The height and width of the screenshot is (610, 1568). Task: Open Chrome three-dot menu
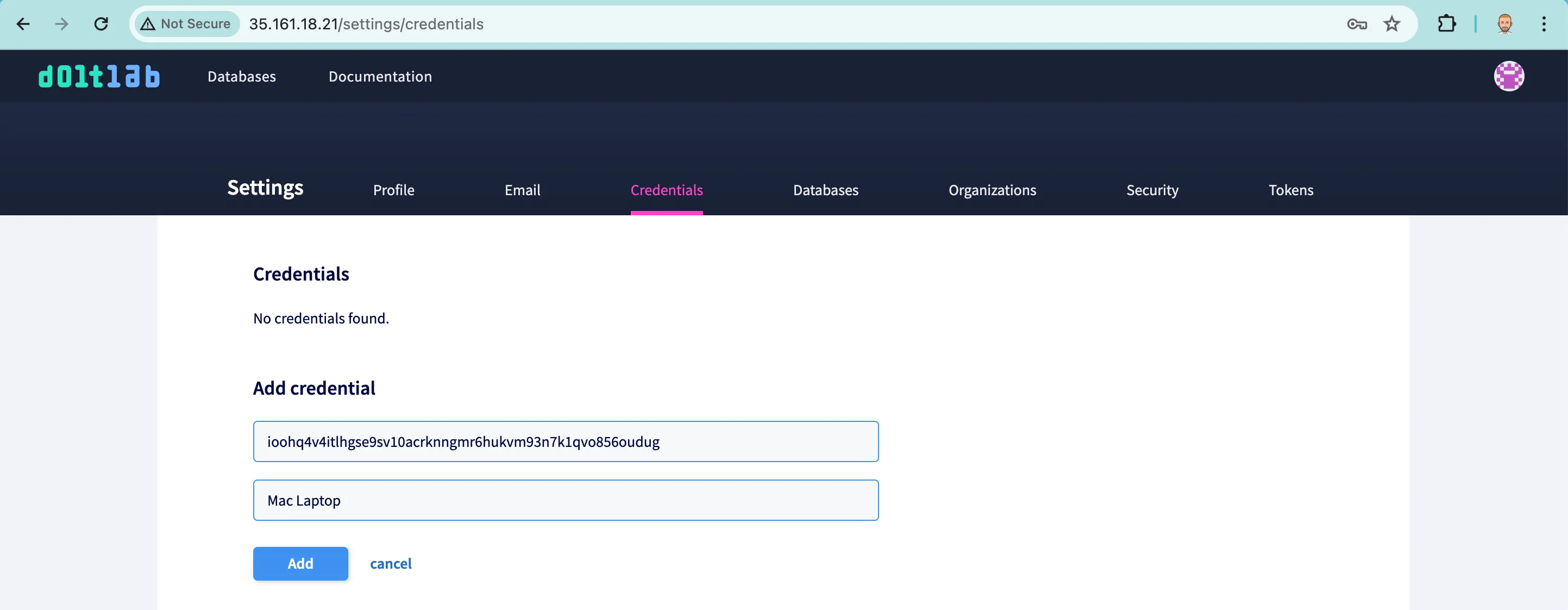[1544, 24]
